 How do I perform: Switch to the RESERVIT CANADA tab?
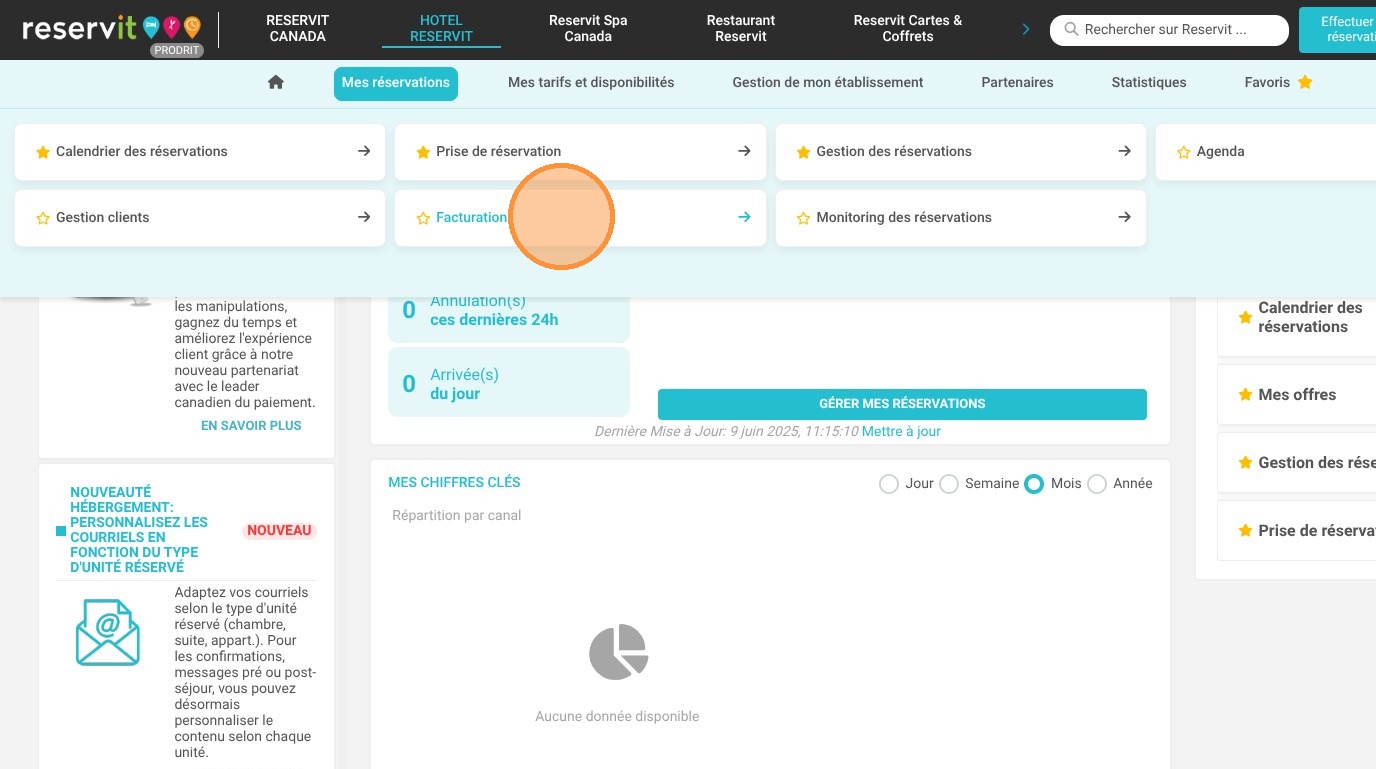(297, 28)
